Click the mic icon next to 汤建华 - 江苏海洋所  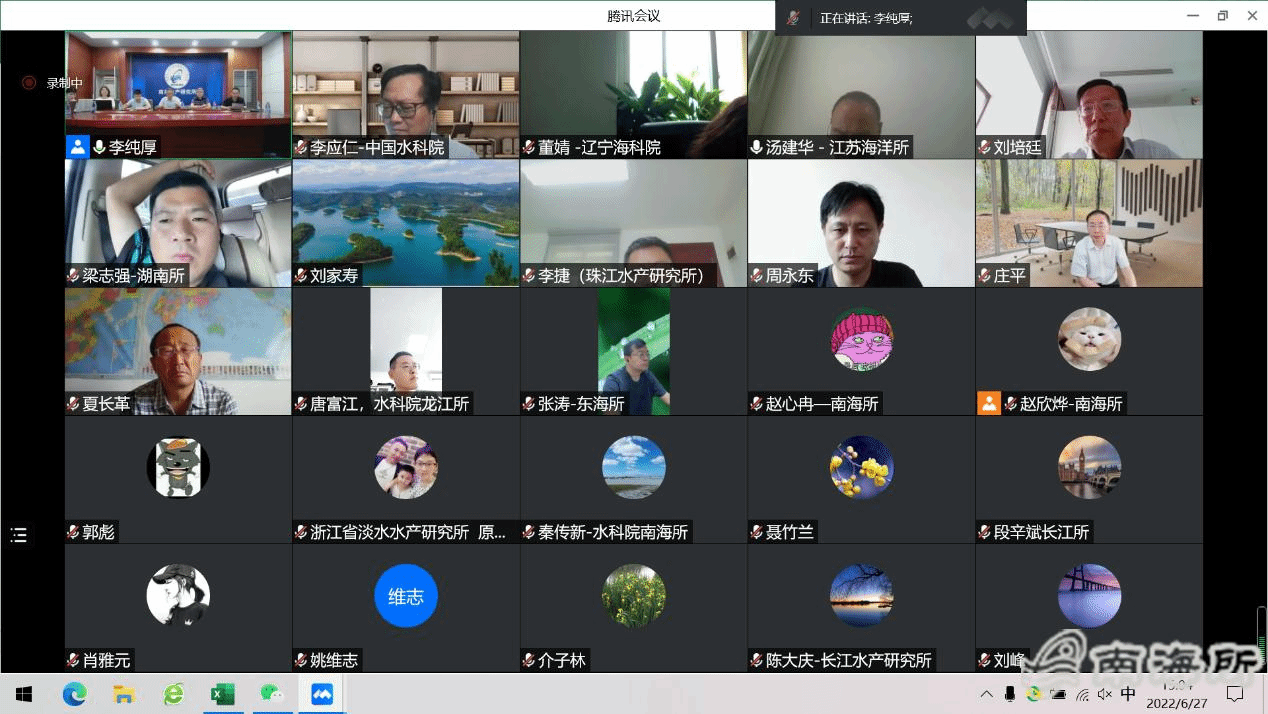click(x=757, y=147)
